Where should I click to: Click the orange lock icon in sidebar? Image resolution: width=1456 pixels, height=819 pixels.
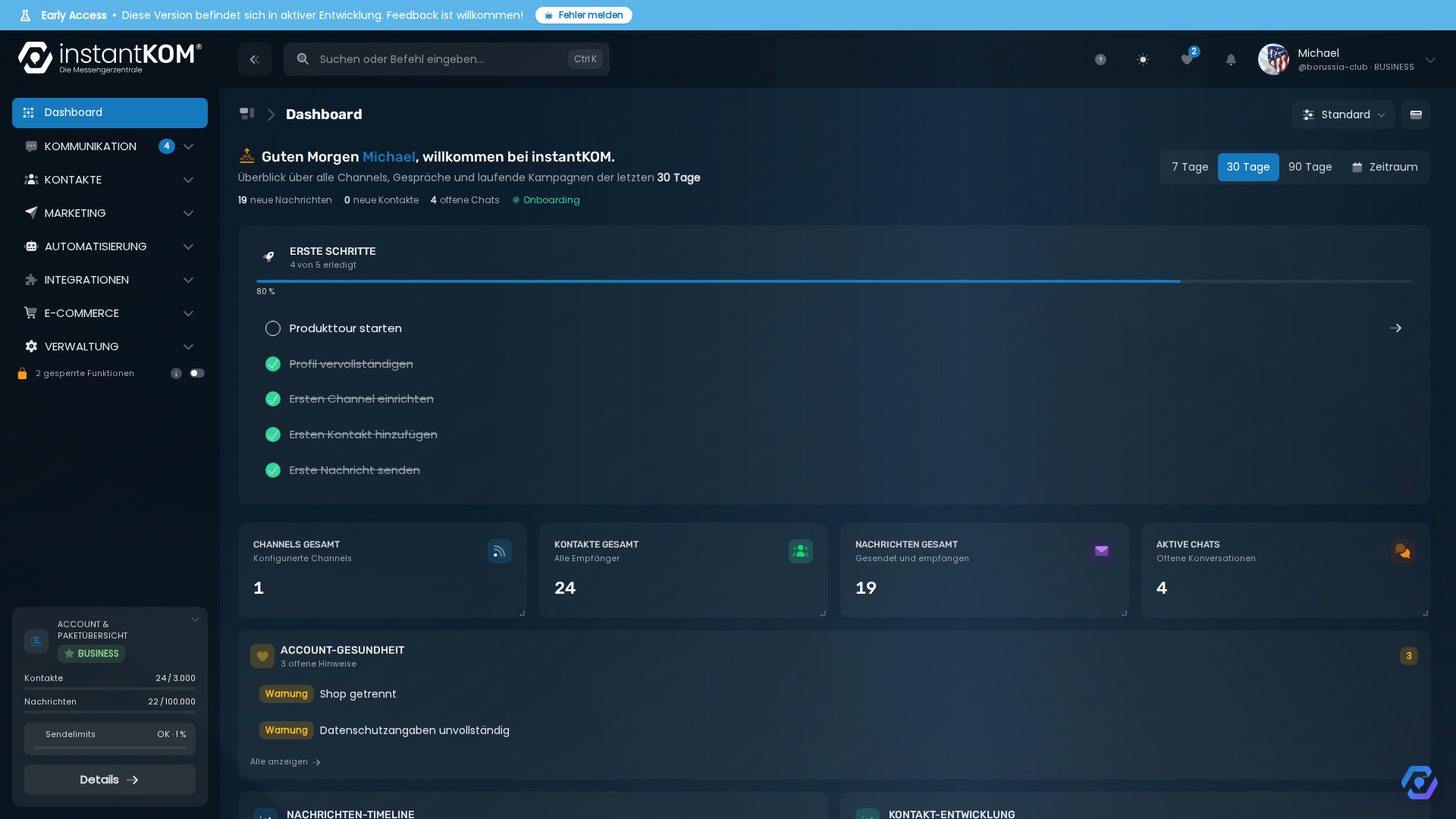22,373
